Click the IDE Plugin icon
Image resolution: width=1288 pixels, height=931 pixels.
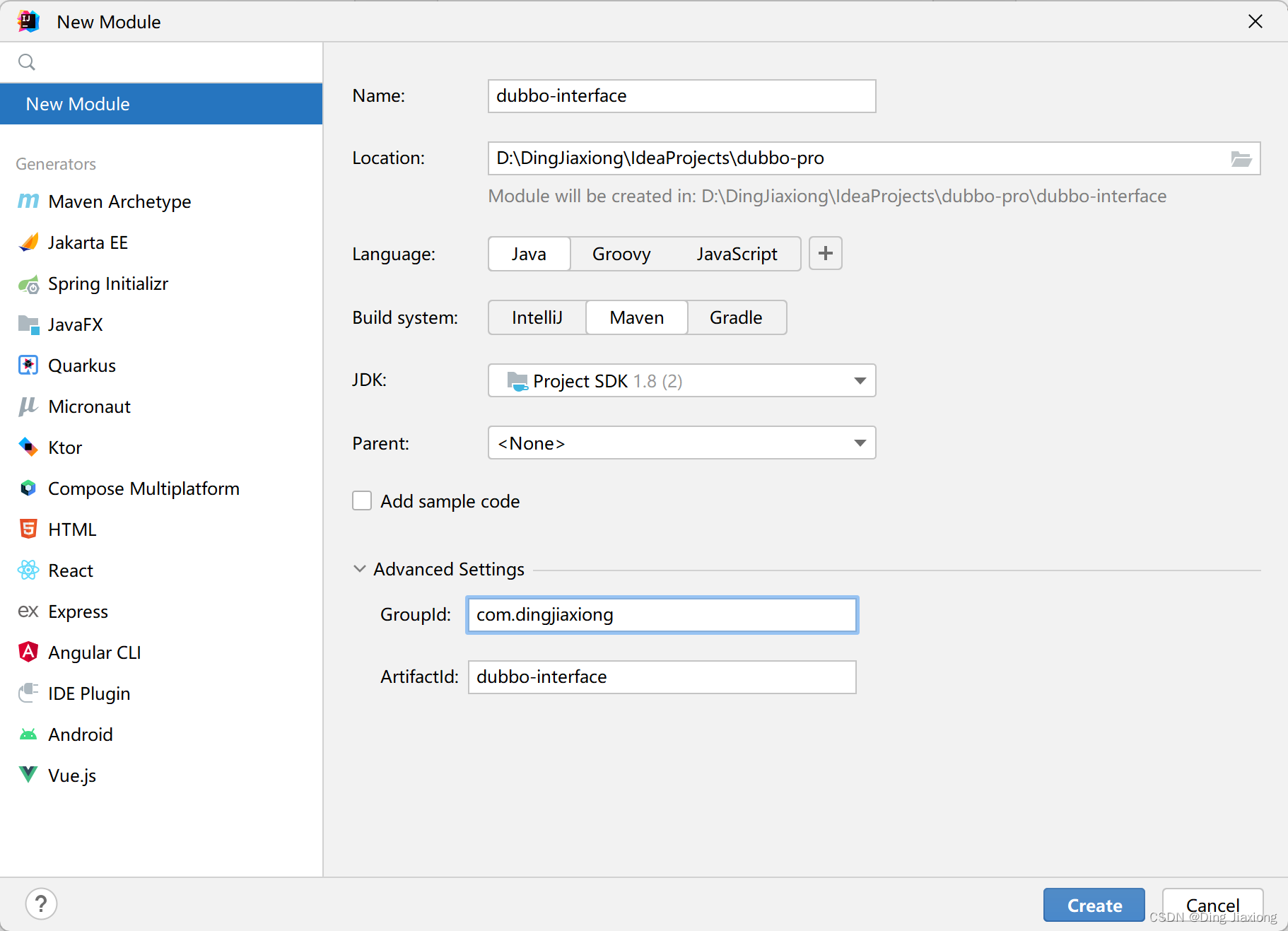click(28, 693)
